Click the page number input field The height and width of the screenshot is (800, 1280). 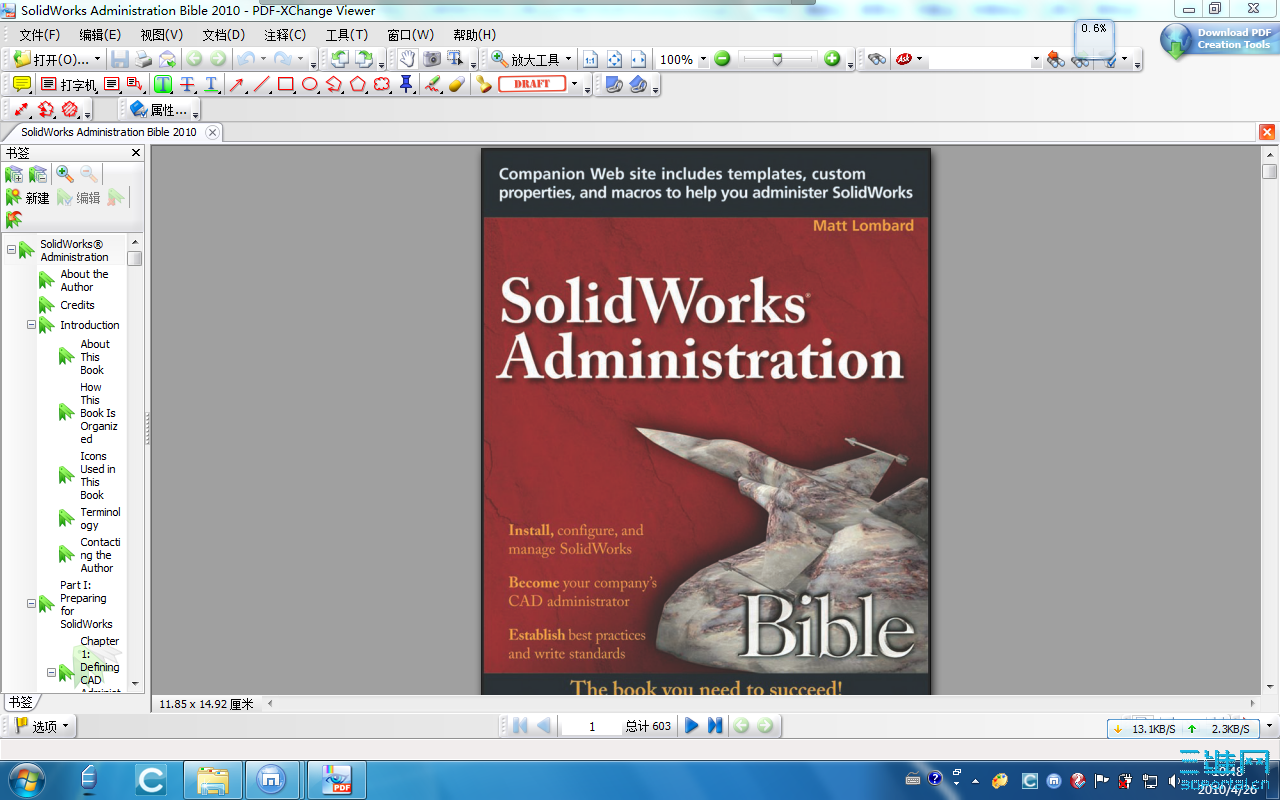(593, 726)
